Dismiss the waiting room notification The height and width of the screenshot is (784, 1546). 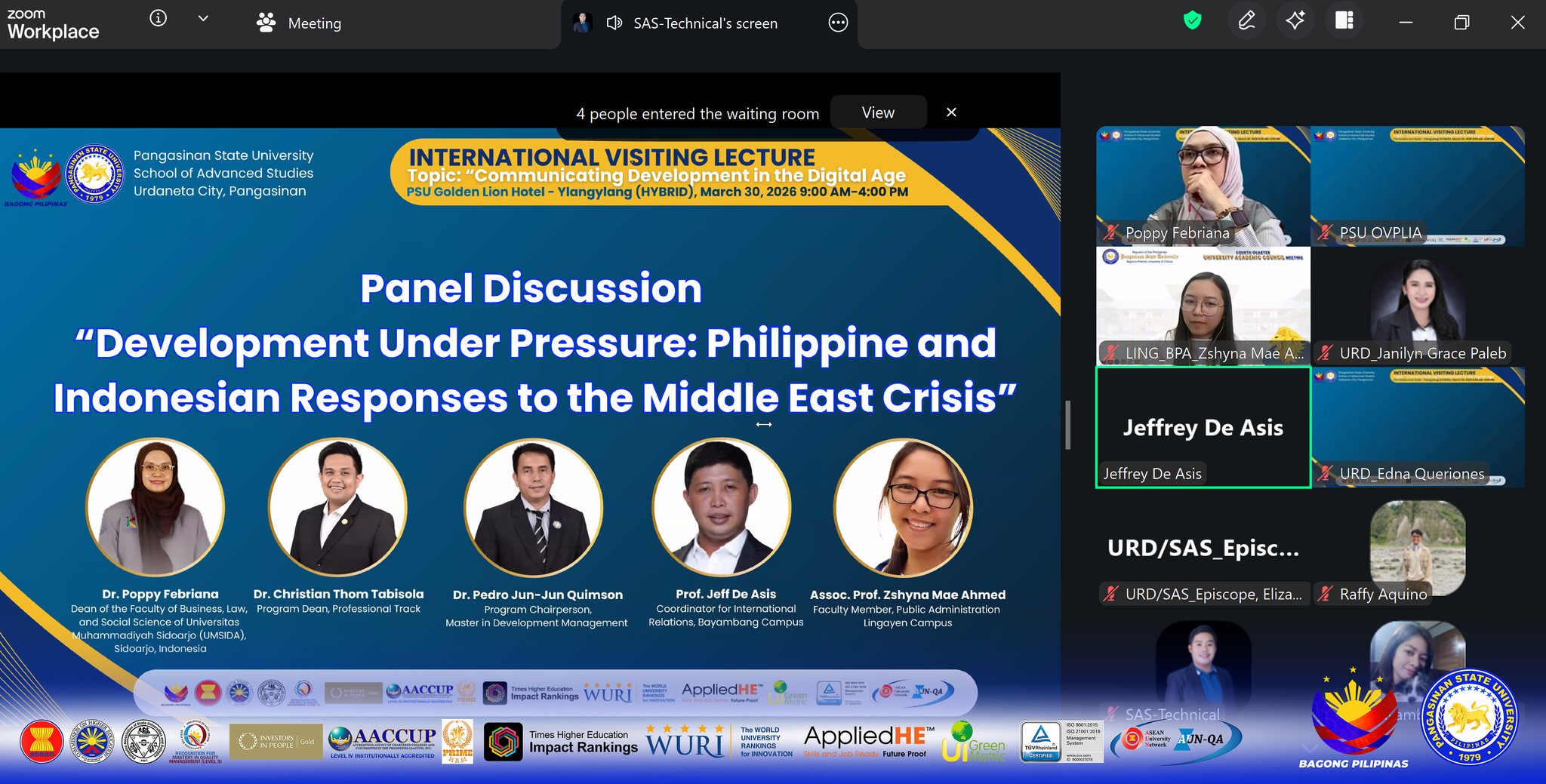click(x=951, y=112)
